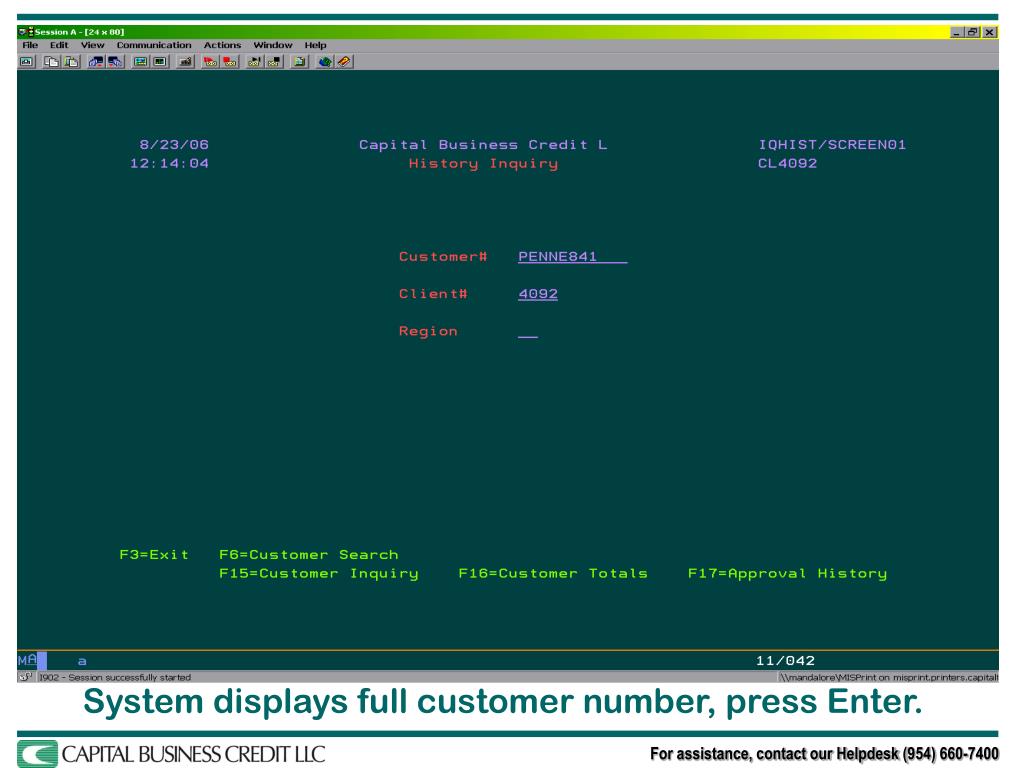The width and height of the screenshot is (1024, 768).
Task: Stop macro recording with the Stop icon
Action: pos(230,62)
